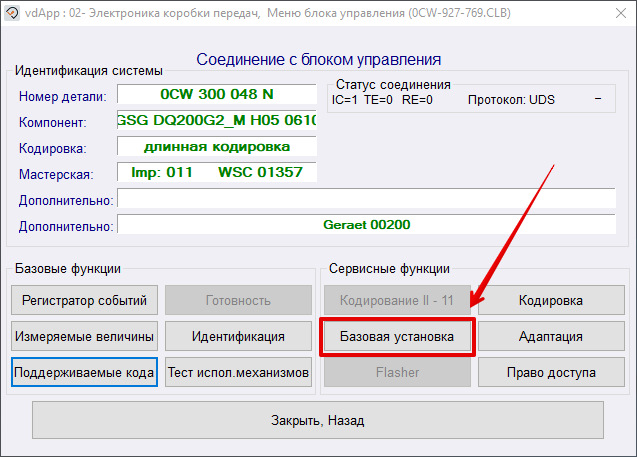Click the Протокол: UDS status text
The image size is (637, 457).
(511, 100)
